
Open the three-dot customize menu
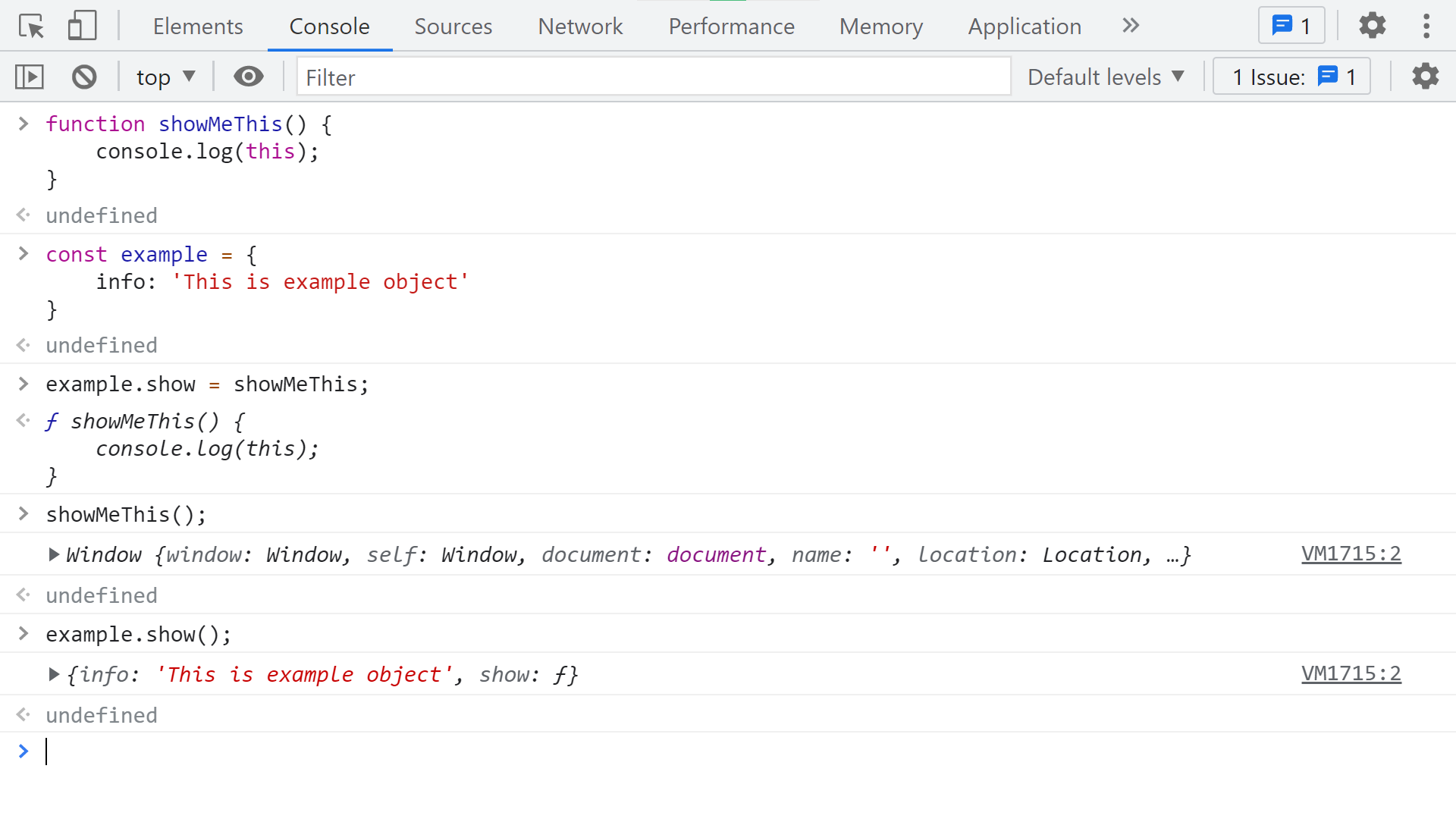click(1426, 26)
